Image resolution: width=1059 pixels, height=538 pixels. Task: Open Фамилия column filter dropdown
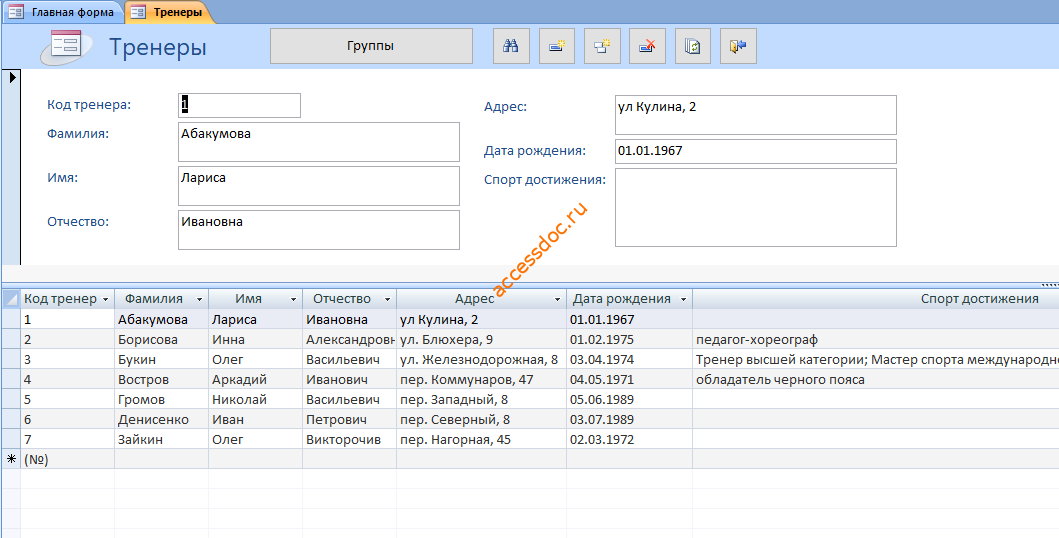pos(199,299)
